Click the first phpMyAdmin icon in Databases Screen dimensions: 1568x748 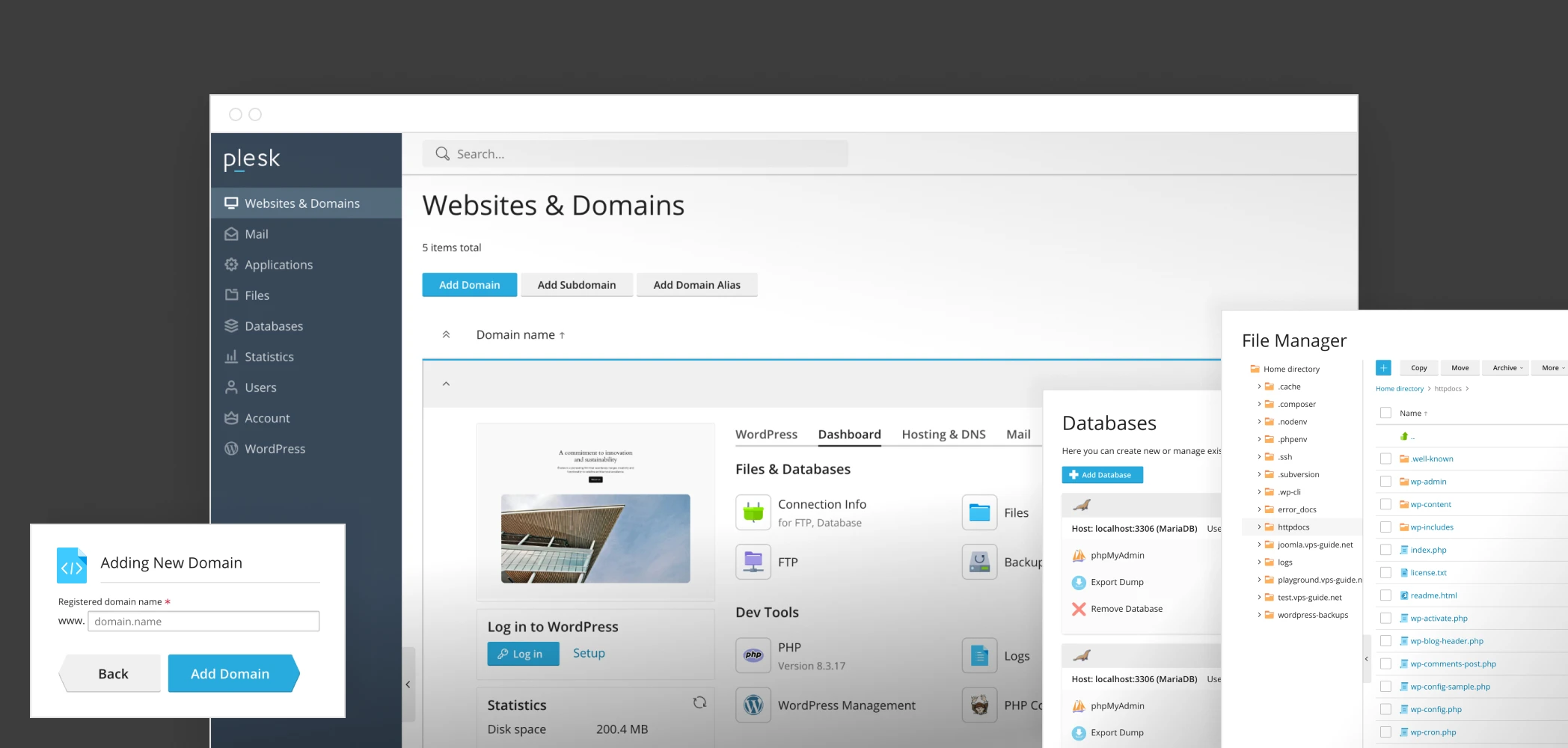pyautogui.click(x=1079, y=555)
